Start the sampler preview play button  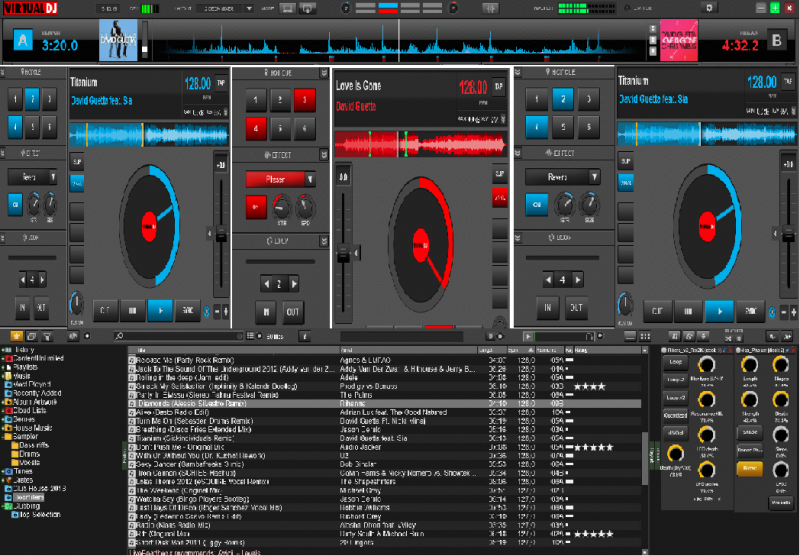pos(528,336)
